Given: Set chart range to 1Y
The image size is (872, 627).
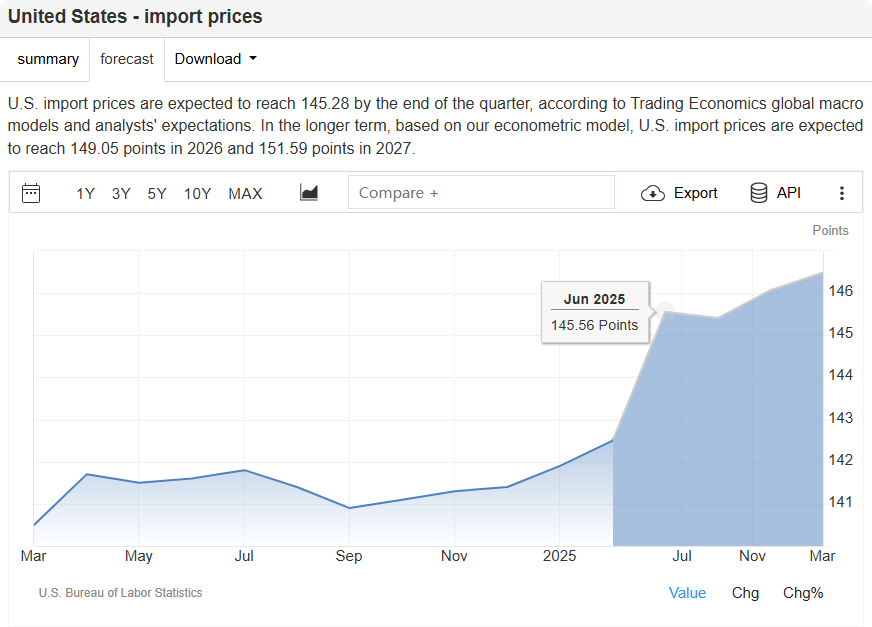Looking at the screenshot, I should (86, 194).
